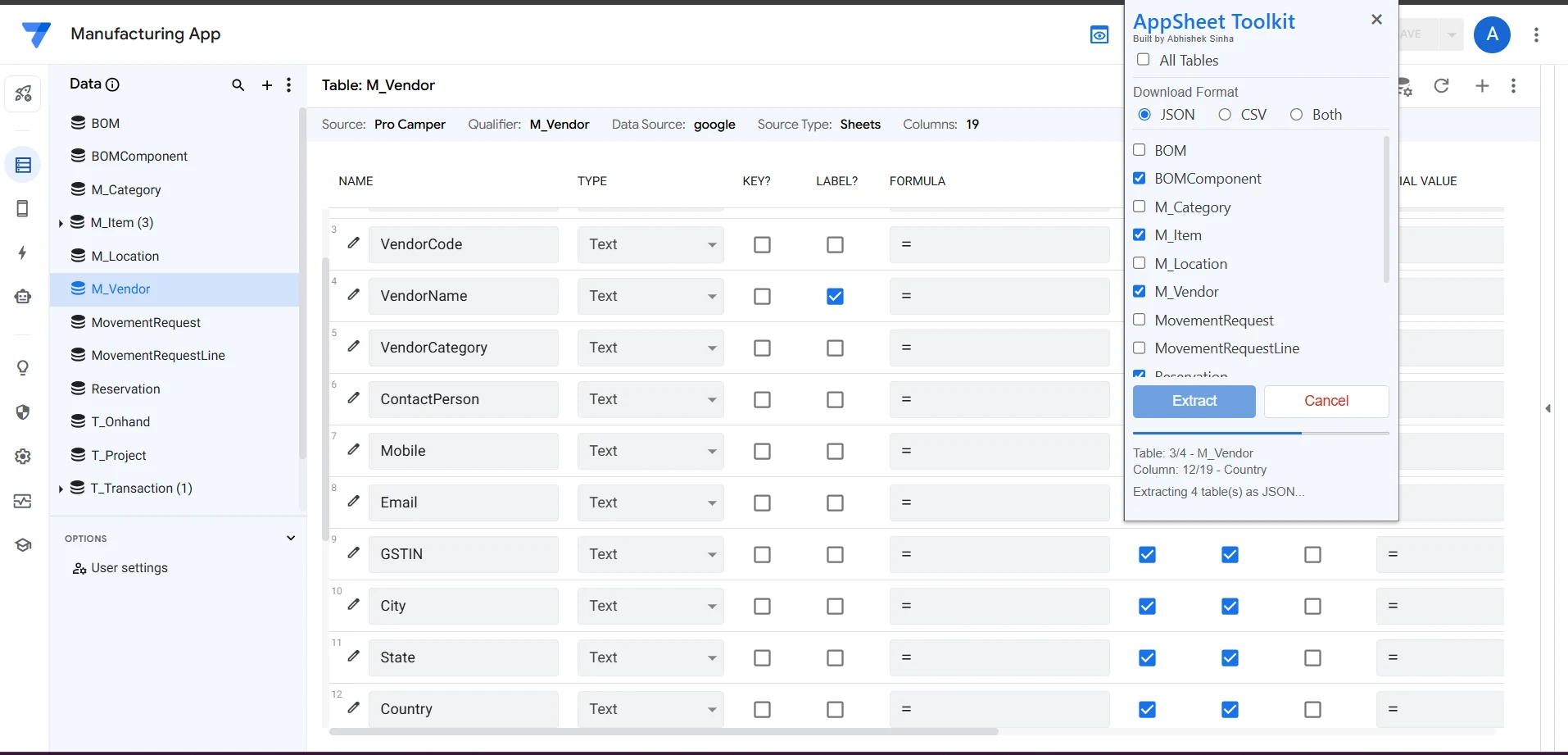This screenshot has height=755, width=1568.
Task: Click the Extract button
Action: click(1194, 401)
